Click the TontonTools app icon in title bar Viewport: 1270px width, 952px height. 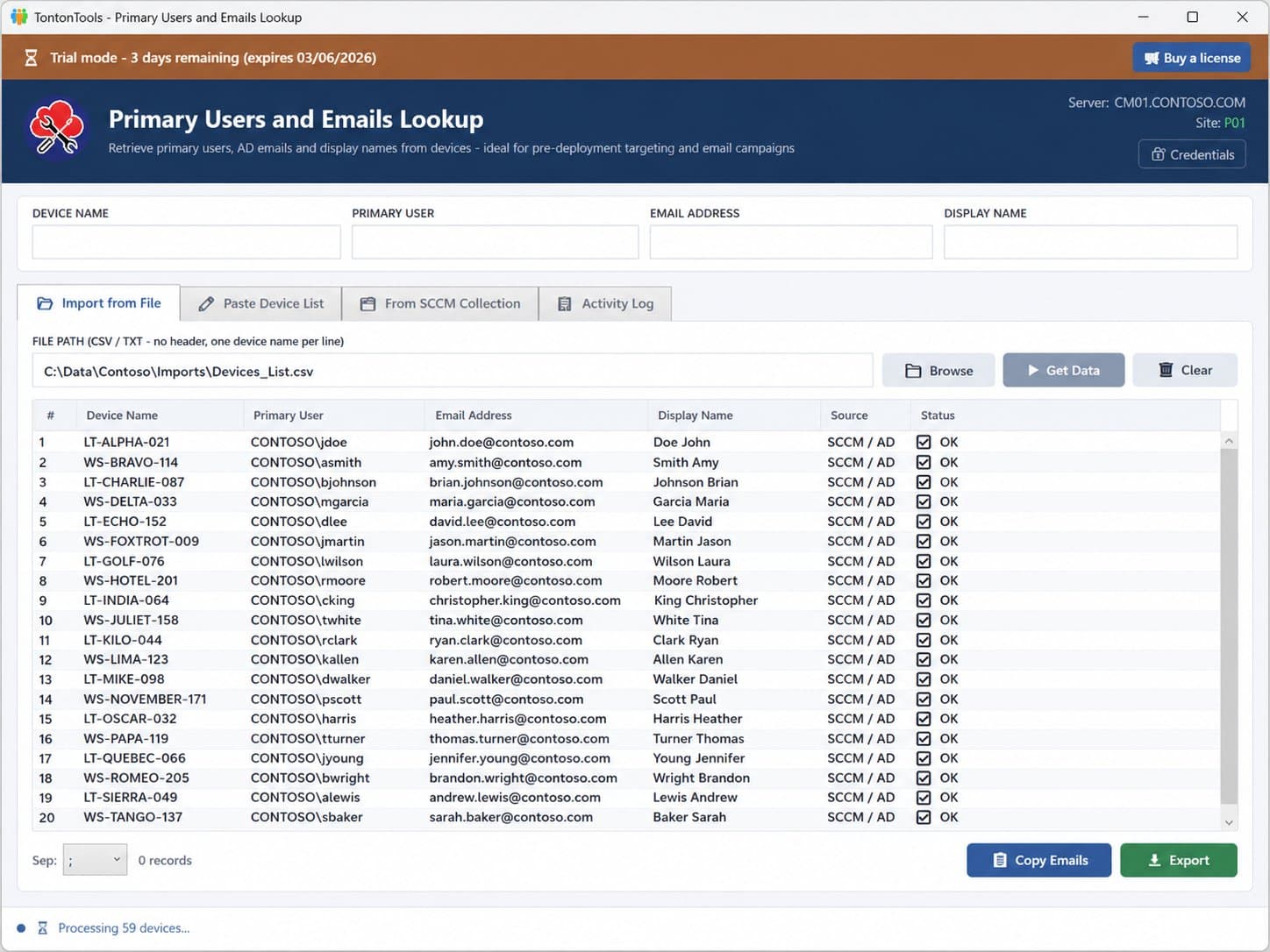coord(18,17)
